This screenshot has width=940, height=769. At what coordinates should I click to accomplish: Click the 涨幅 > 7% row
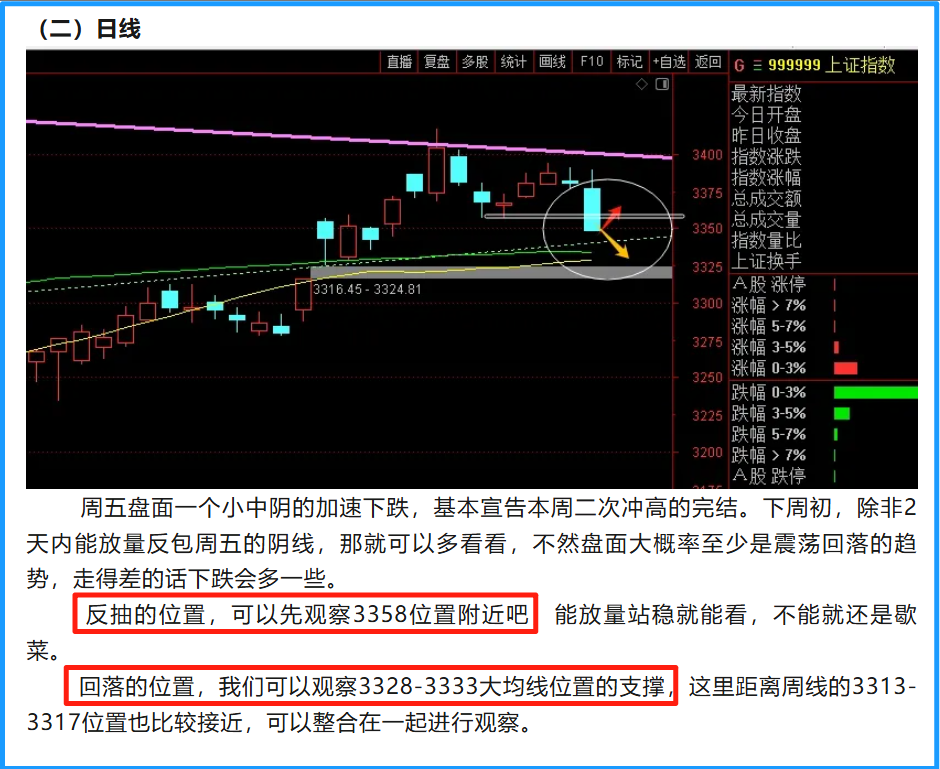click(824, 306)
